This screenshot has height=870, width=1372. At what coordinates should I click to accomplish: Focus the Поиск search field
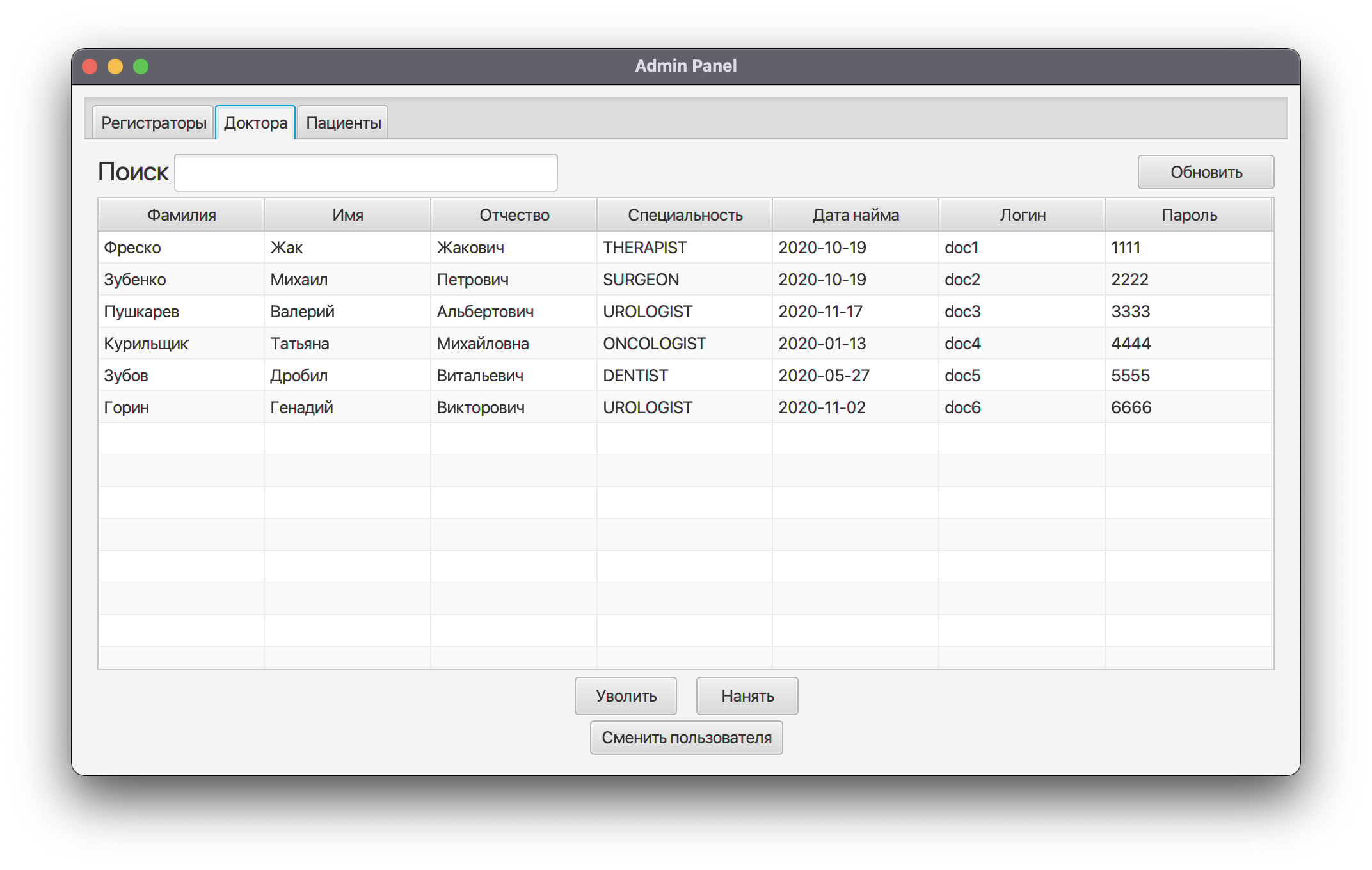pos(366,172)
